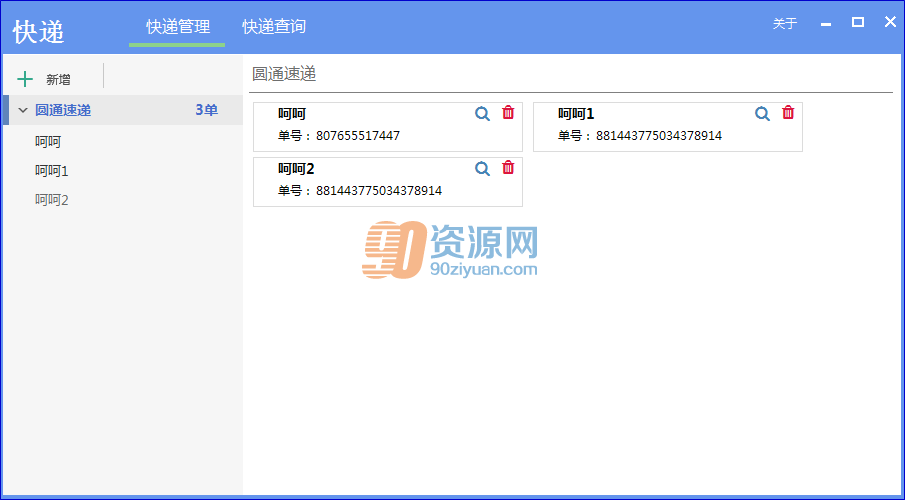Select 呵呵 in the sidebar list
Image resolution: width=905 pixels, height=500 pixels.
pos(48,141)
